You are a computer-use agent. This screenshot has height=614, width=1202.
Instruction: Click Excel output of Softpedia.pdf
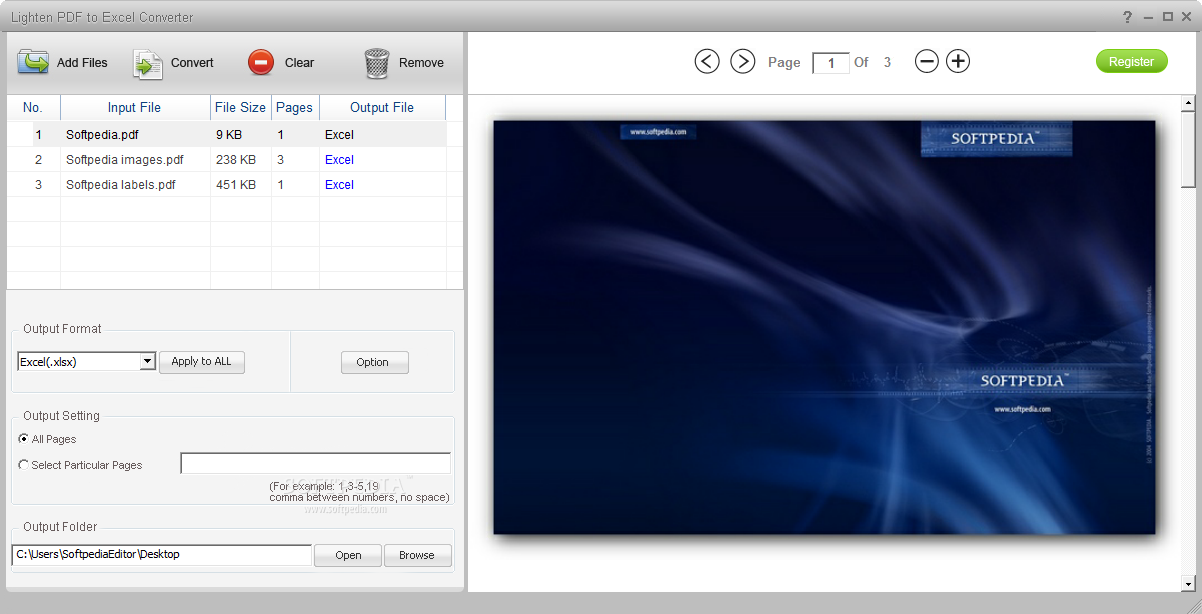click(339, 134)
